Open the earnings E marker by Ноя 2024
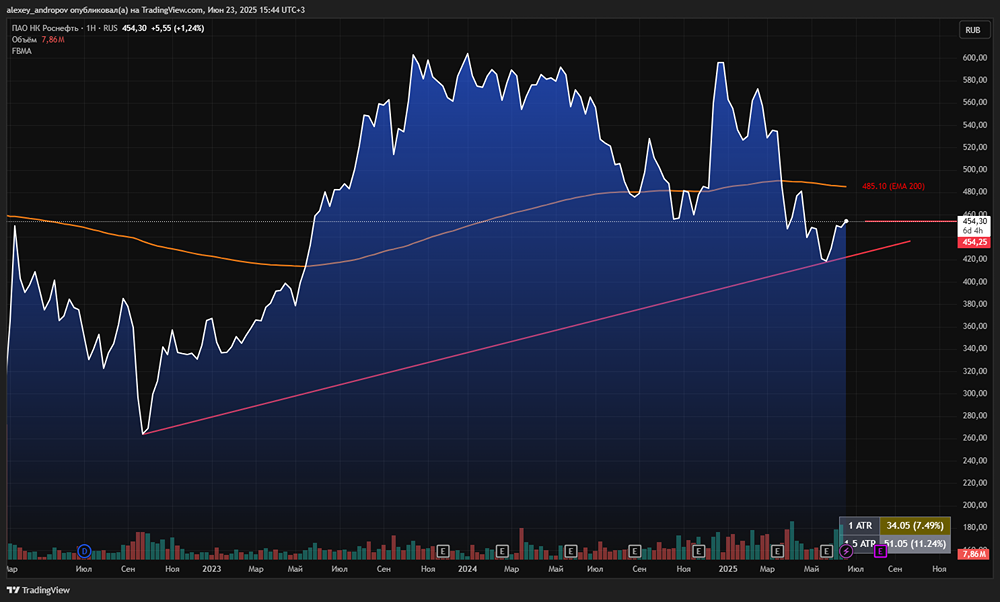The image size is (1000, 602). (698, 551)
